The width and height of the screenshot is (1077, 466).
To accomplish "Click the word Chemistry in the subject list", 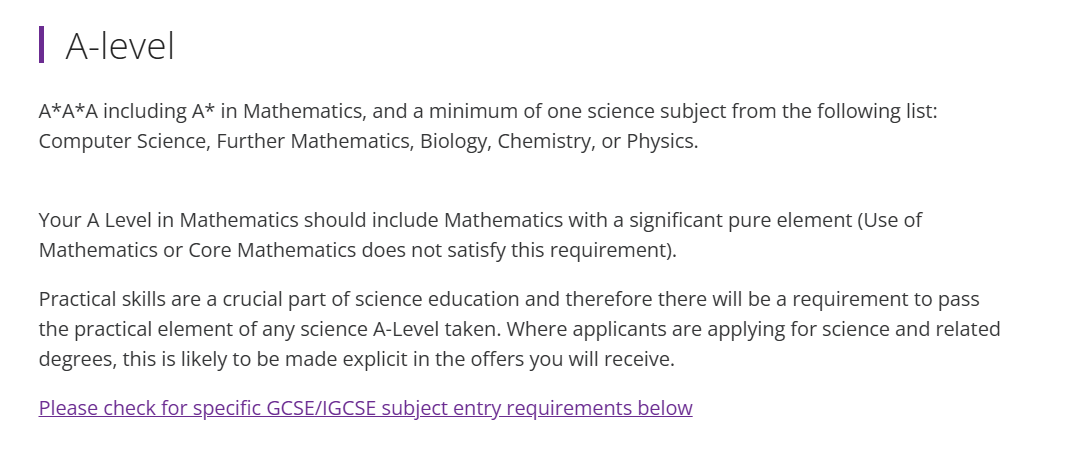I will coord(544,141).
